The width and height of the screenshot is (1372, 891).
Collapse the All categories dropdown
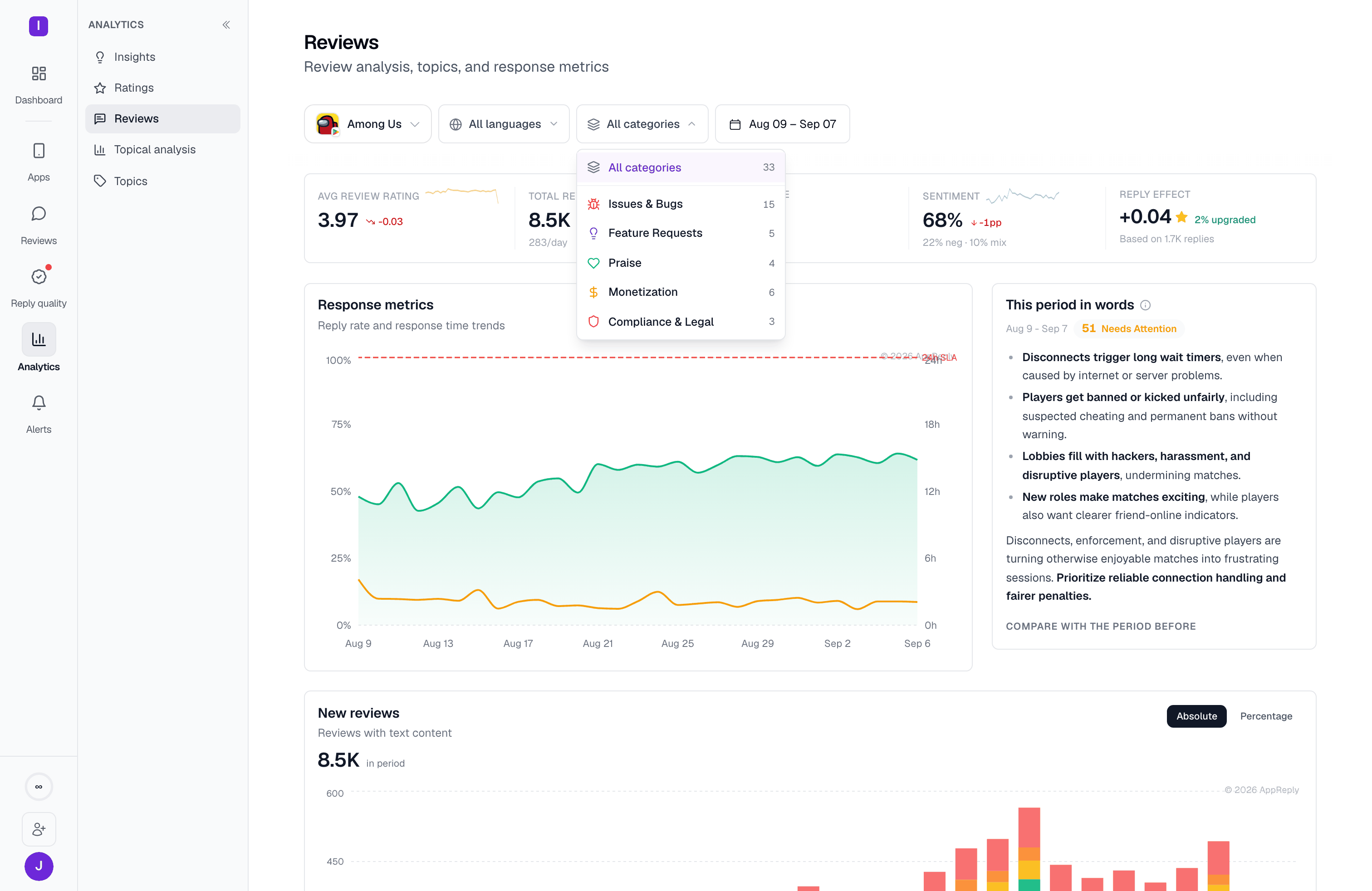click(x=642, y=124)
